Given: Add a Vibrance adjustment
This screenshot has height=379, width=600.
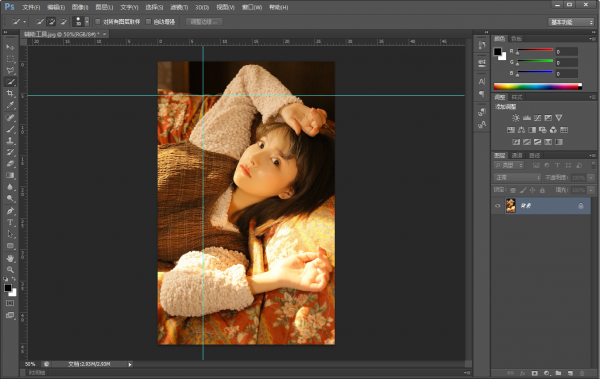Looking at the screenshot, I should [x=559, y=118].
